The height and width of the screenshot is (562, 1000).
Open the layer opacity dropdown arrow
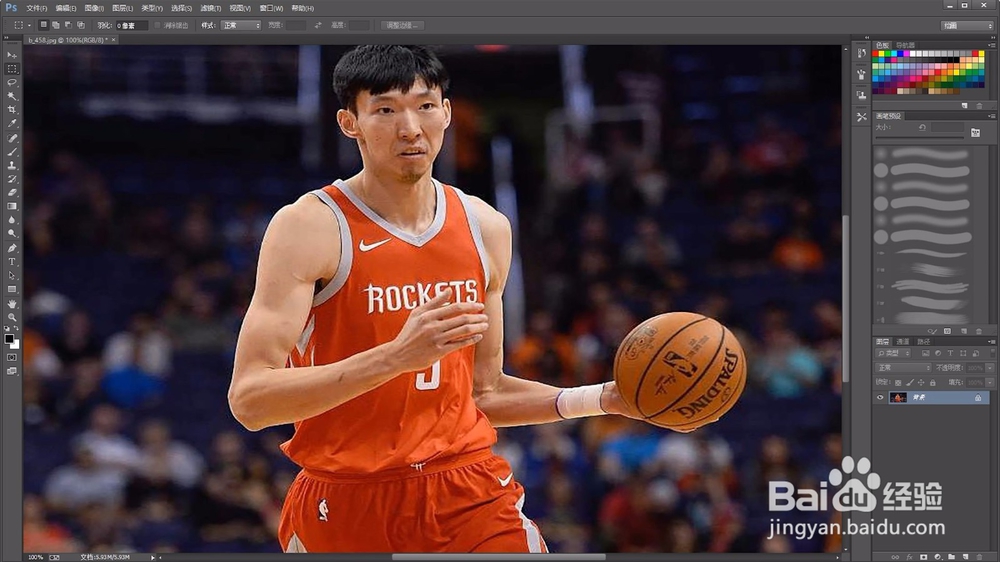[990, 368]
